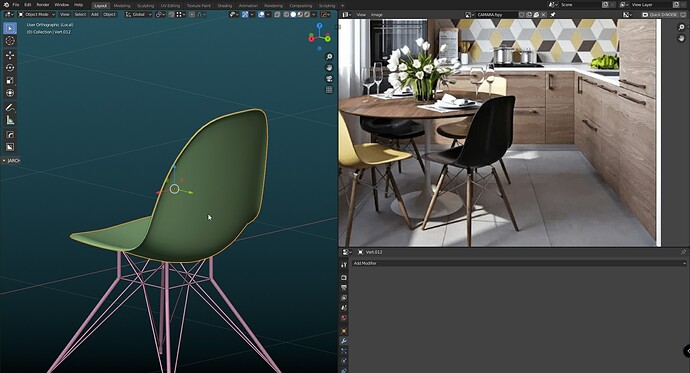Click the Blender logo menu icon
This screenshot has width=690, height=373.
coord(6,5)
